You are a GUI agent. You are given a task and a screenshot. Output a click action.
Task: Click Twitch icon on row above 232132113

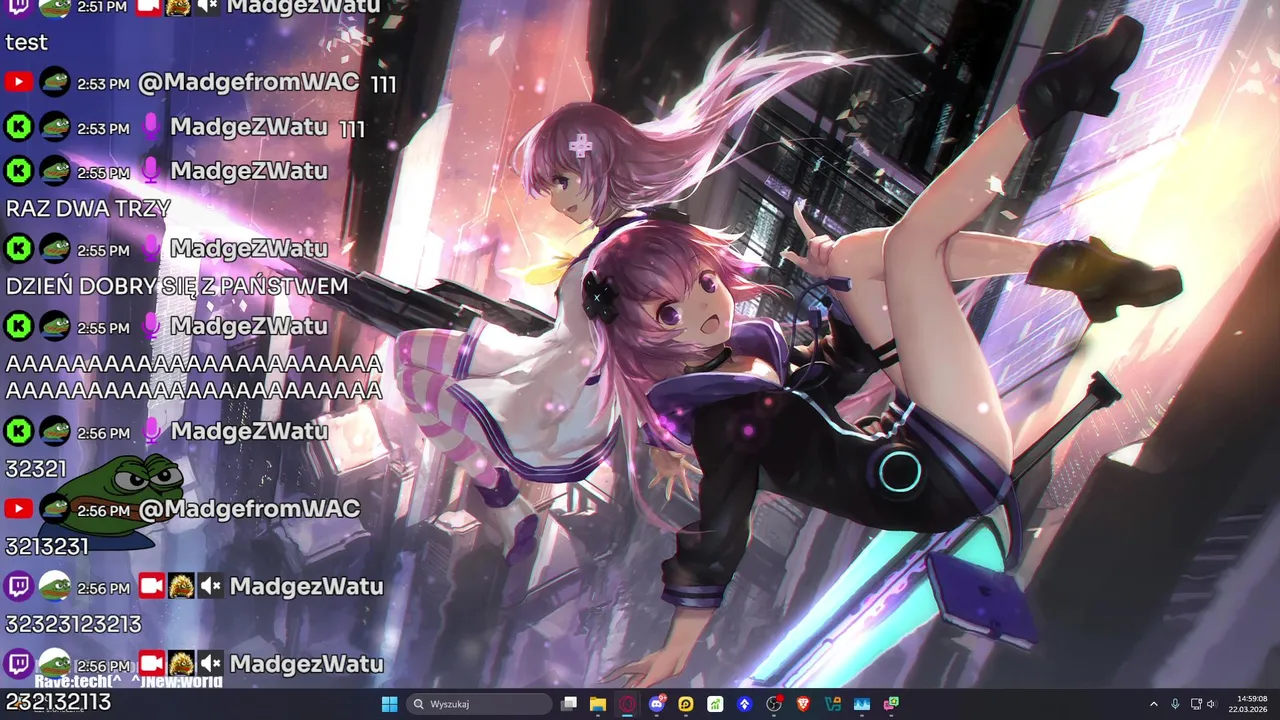(x=18, y=664)
